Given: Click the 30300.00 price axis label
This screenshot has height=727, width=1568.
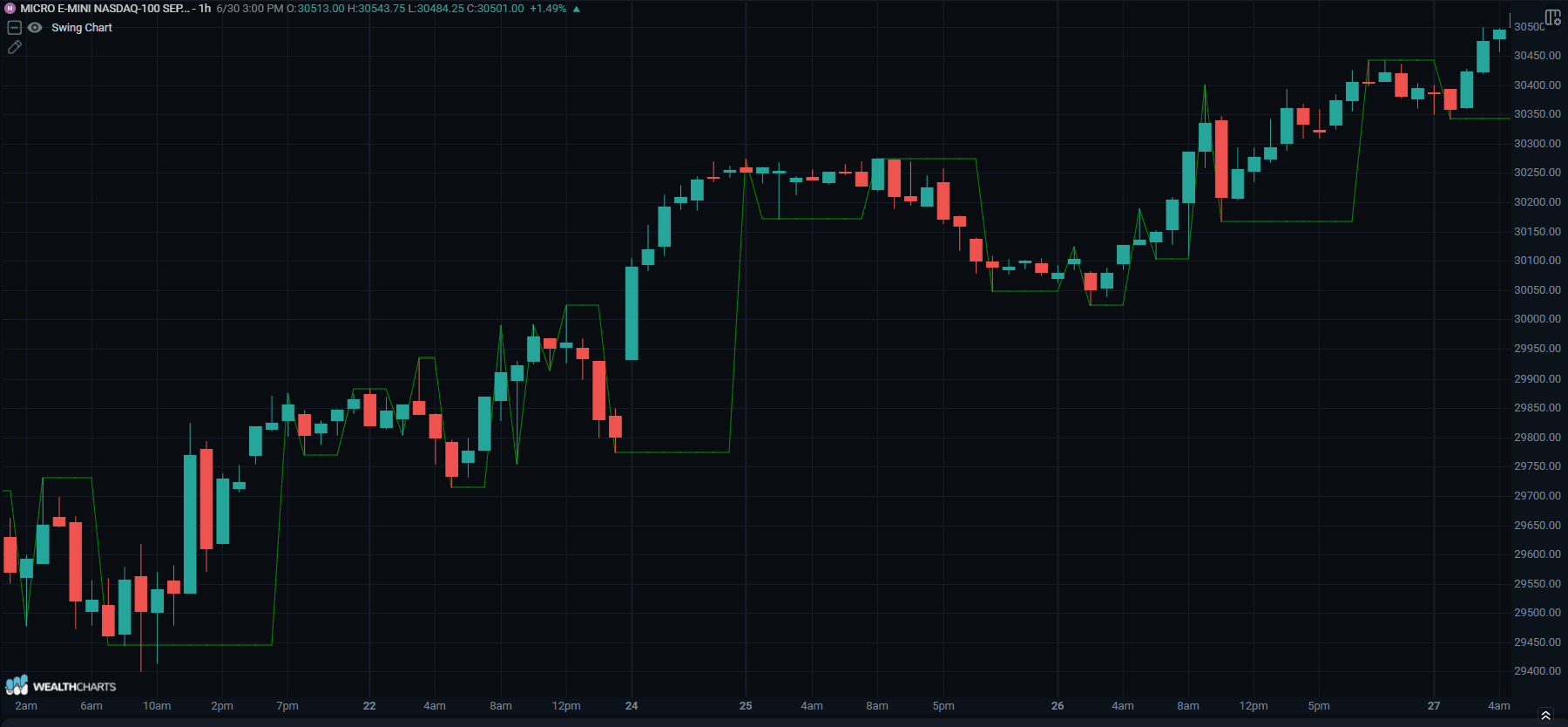Looking at the screenshot, I should pyautogui.click(x=1538, y=144).
